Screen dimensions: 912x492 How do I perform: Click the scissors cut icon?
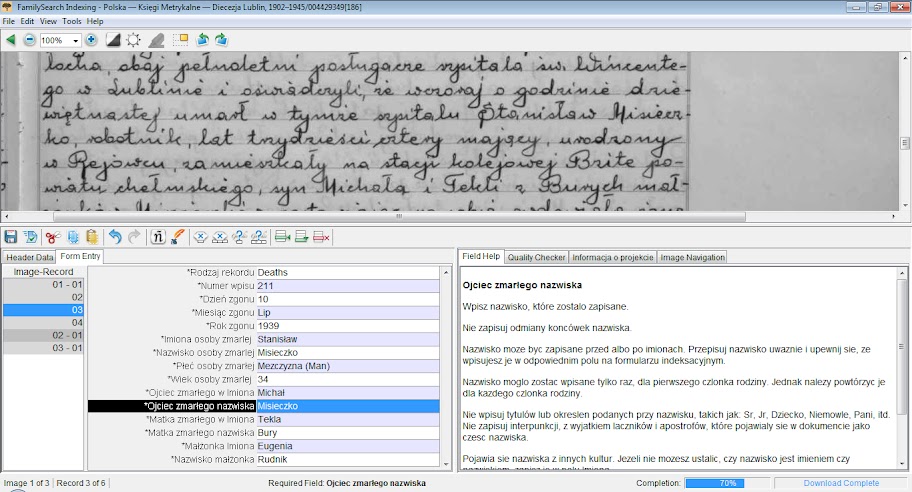tap(52, 237)
